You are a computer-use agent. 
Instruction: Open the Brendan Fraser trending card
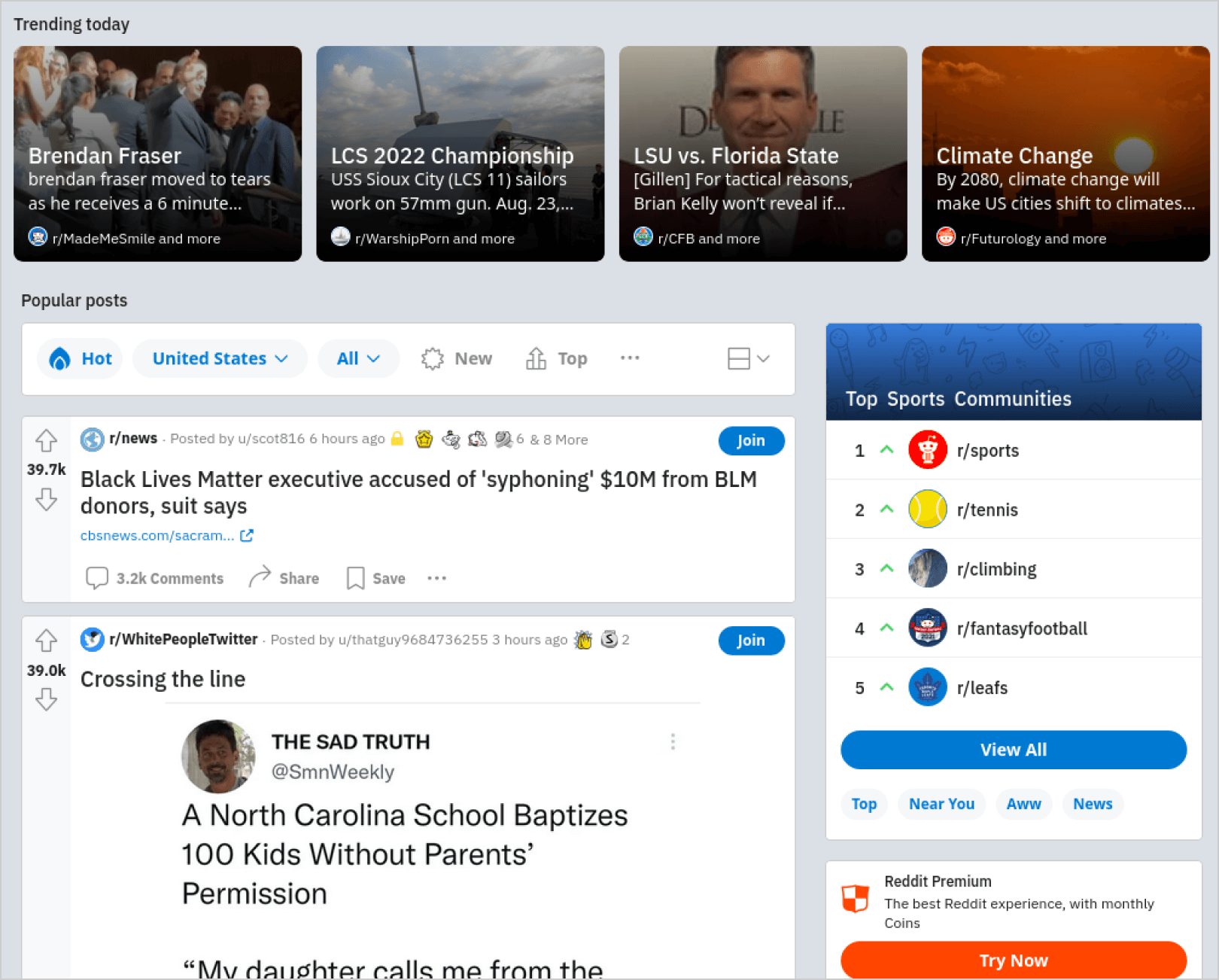coord(158,154)
